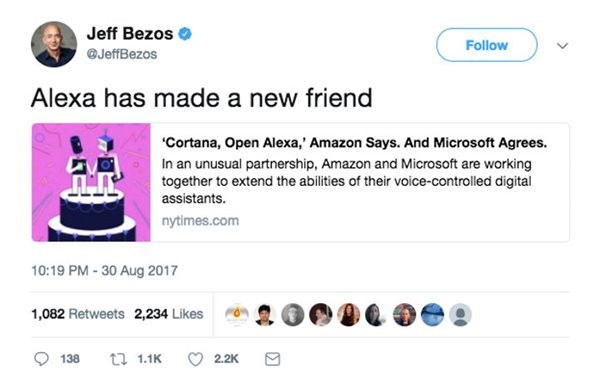Click the envelope direct message icon
The height and width of the screenshot is (383, 600).
tap(272, 359)
